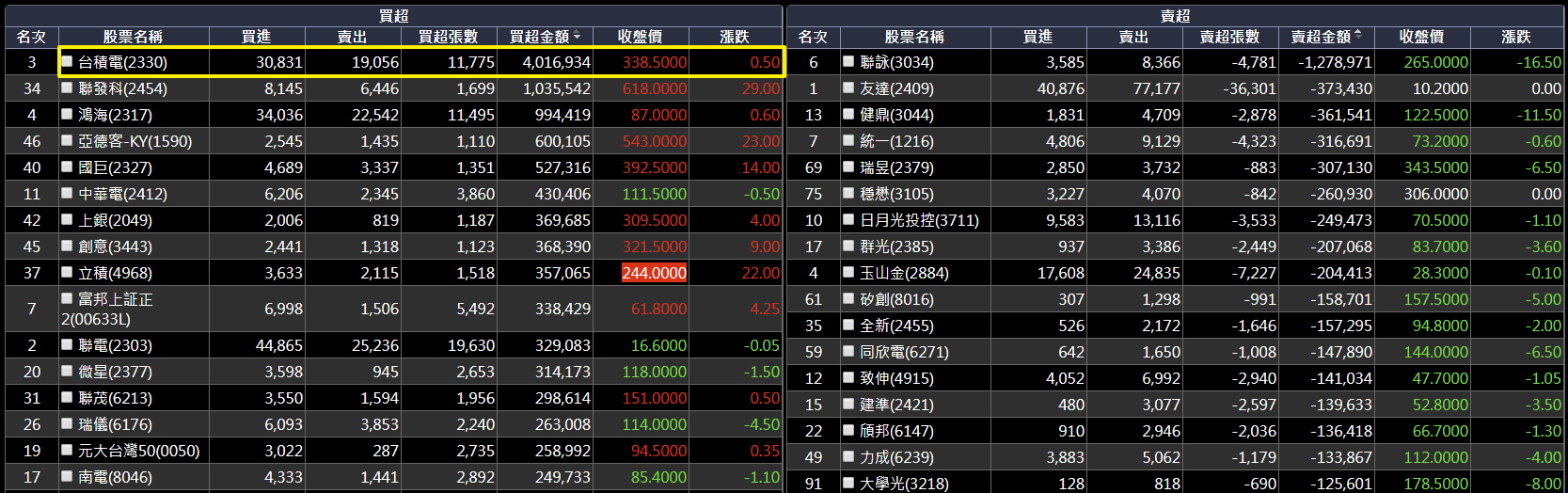Image resolution: width=1568 pixels, height=493 pixels.
Task: Open stock name 瑞儀(6176)
Action: click(115, 424)
